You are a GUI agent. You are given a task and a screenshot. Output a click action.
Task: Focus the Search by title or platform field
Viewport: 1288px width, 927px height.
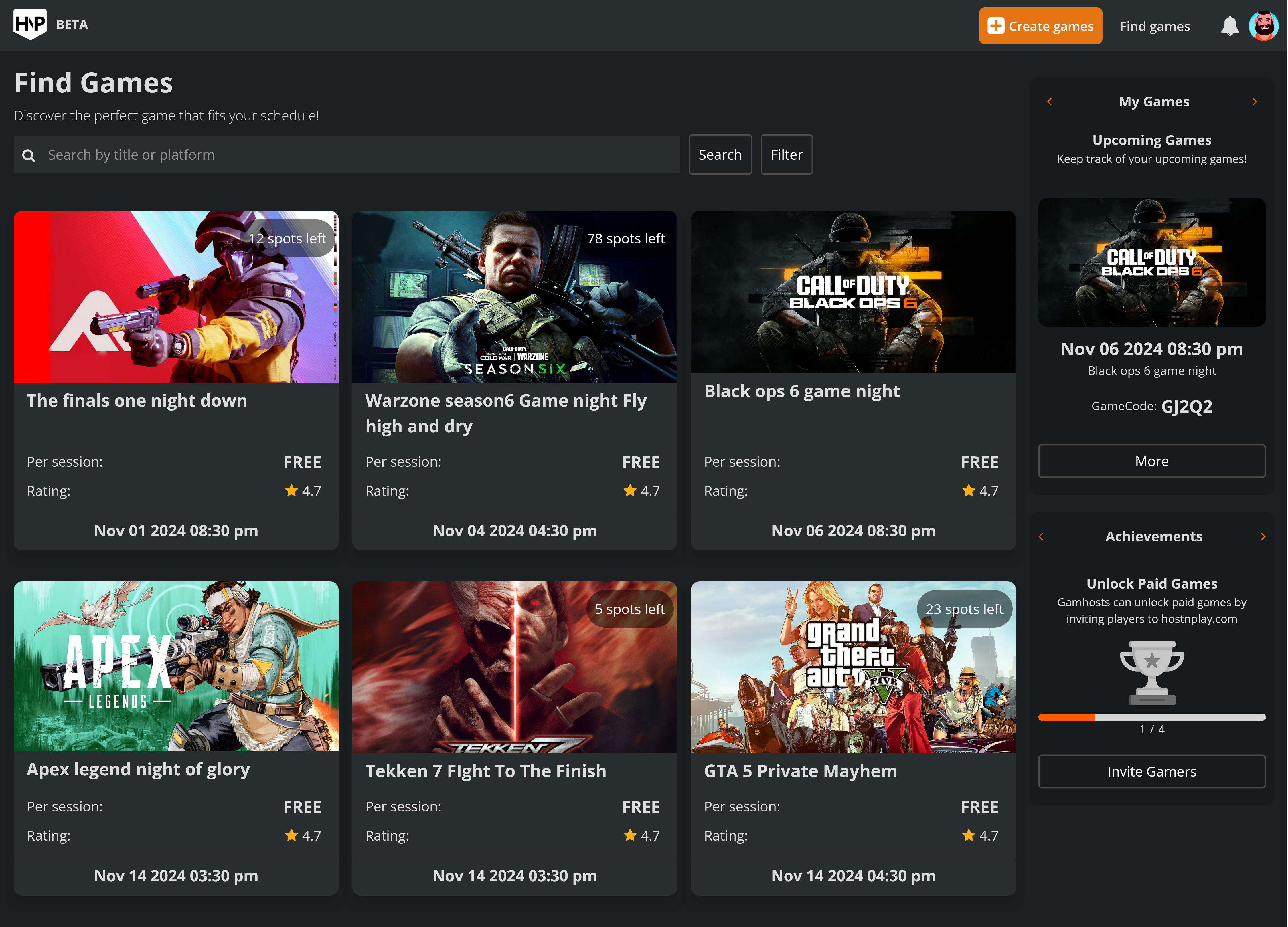pyautogui.click(x=346, y=154)
